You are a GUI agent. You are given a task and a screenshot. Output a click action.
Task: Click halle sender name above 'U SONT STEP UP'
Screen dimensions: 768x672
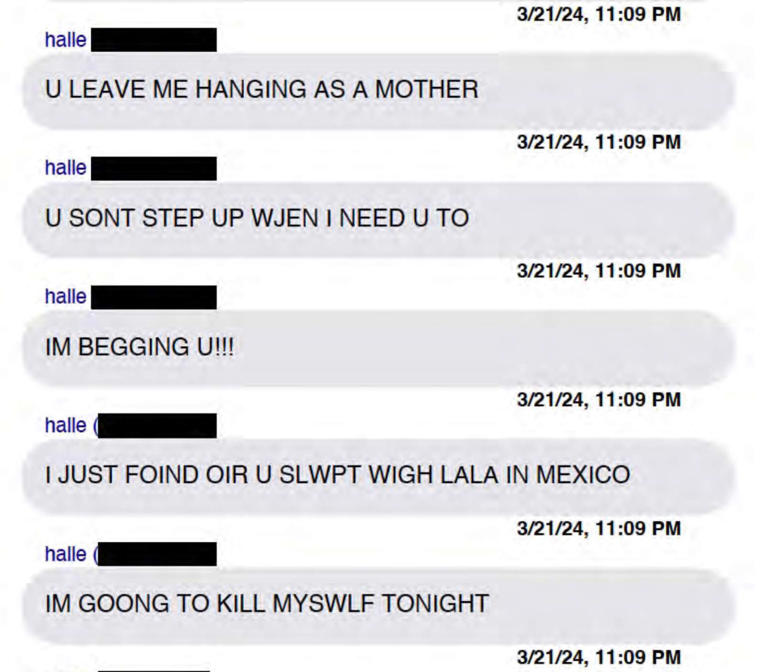point(66,168)
